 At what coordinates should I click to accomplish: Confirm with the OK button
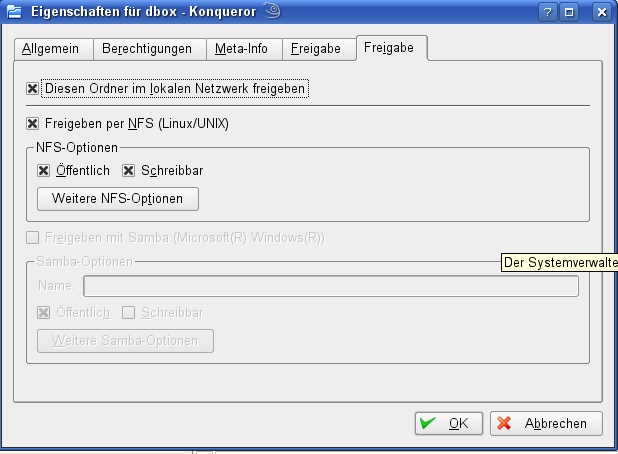pos(449,423)
